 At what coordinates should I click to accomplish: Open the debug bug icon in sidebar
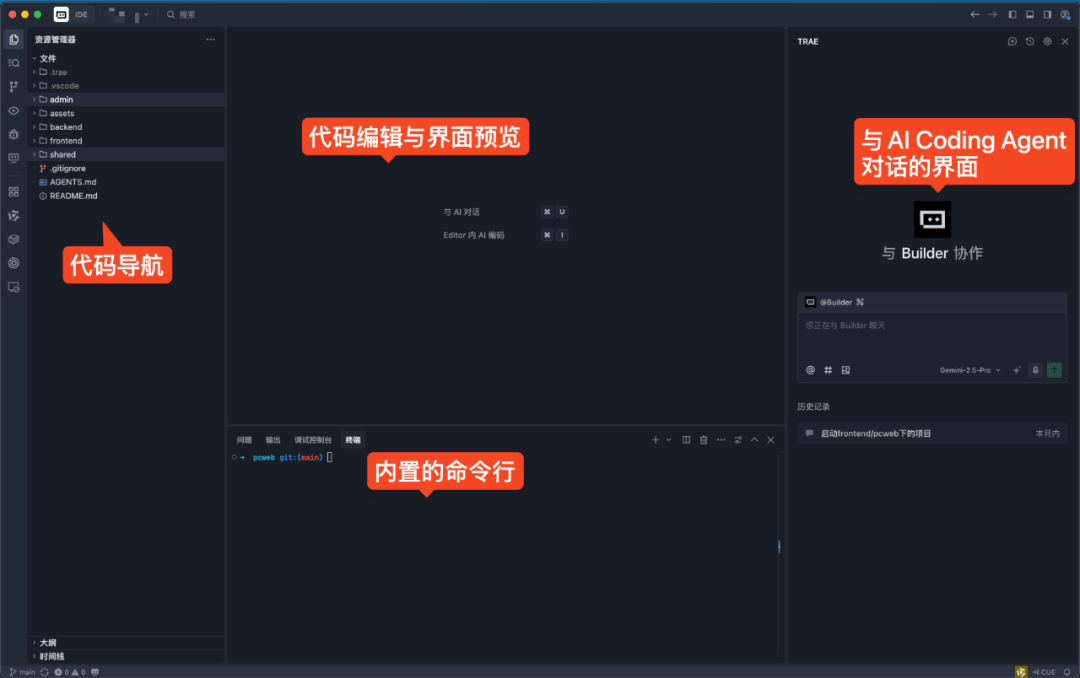pos(14,135)
